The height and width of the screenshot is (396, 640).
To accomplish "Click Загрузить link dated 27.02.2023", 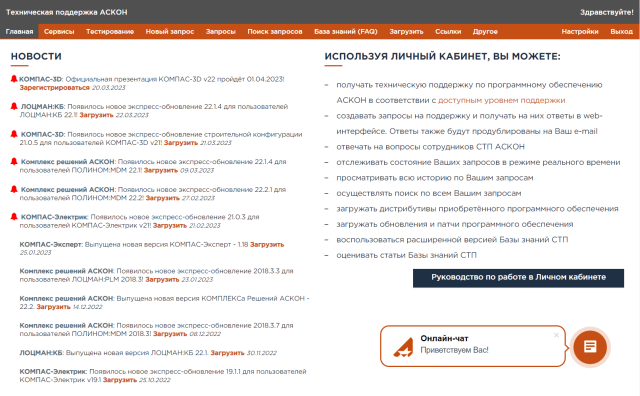I will point(162,198).
